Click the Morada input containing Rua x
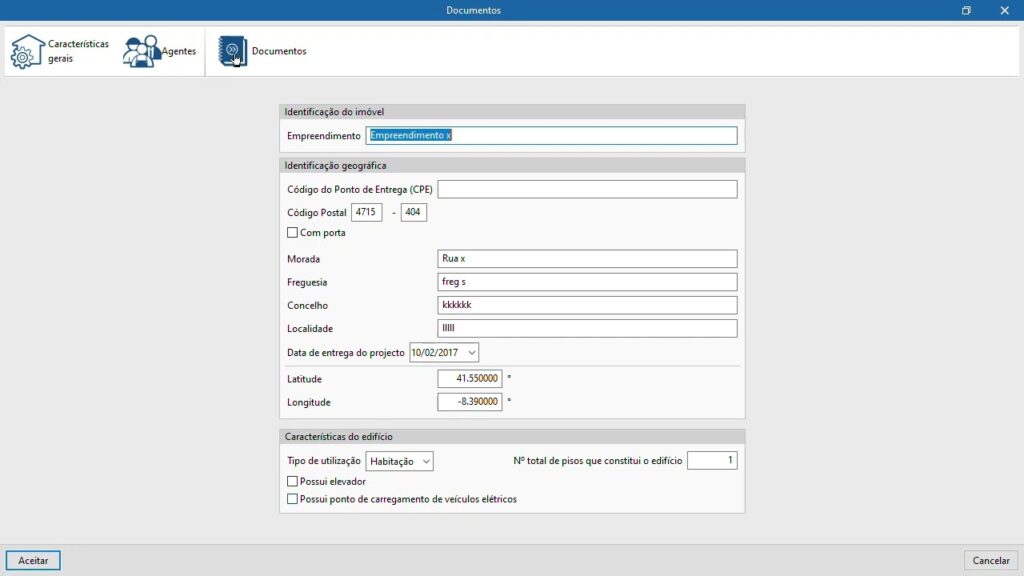 click(x=587, y=259)
